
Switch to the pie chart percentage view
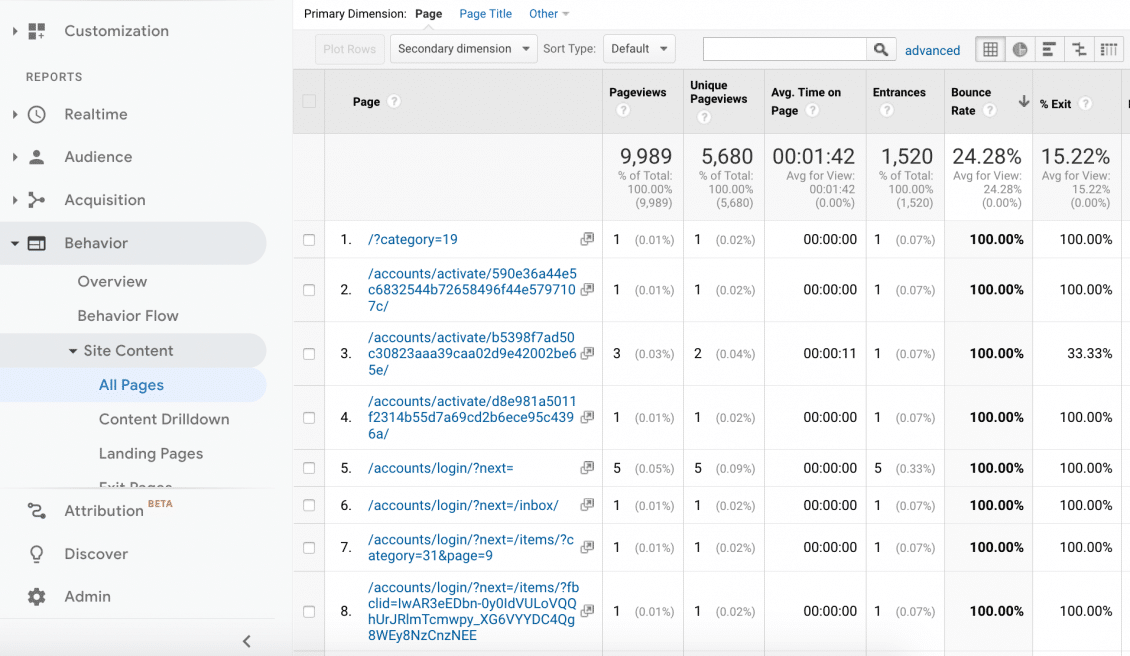1020,49
